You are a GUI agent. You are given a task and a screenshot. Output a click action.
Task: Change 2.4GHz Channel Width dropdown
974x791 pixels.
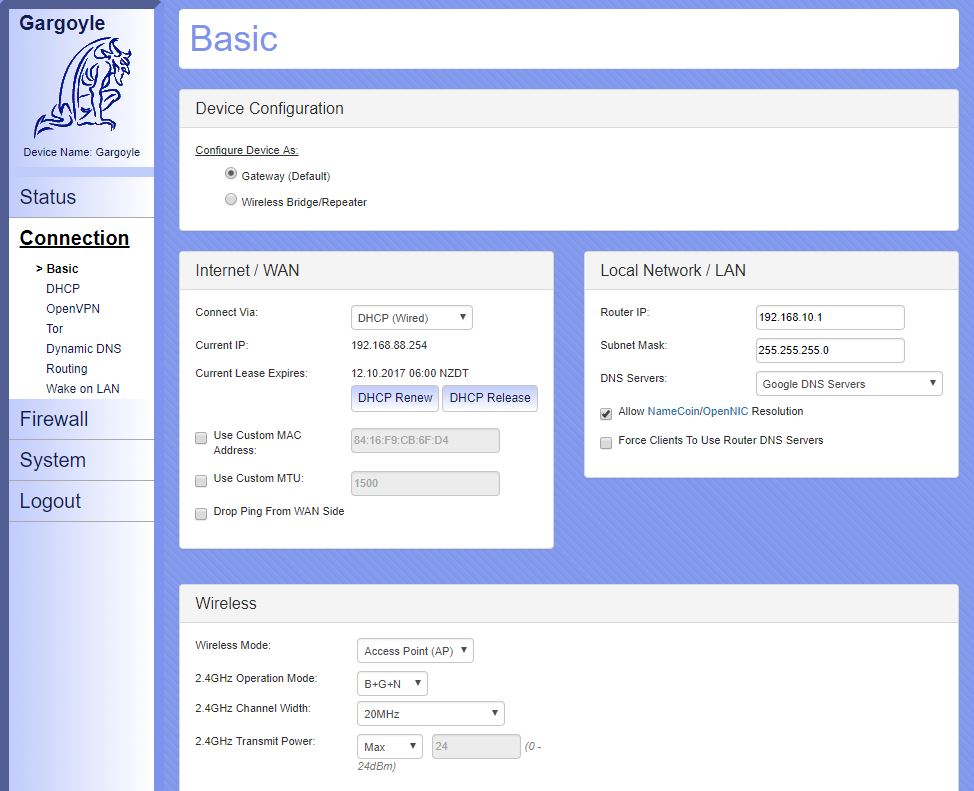pos(430,713)
